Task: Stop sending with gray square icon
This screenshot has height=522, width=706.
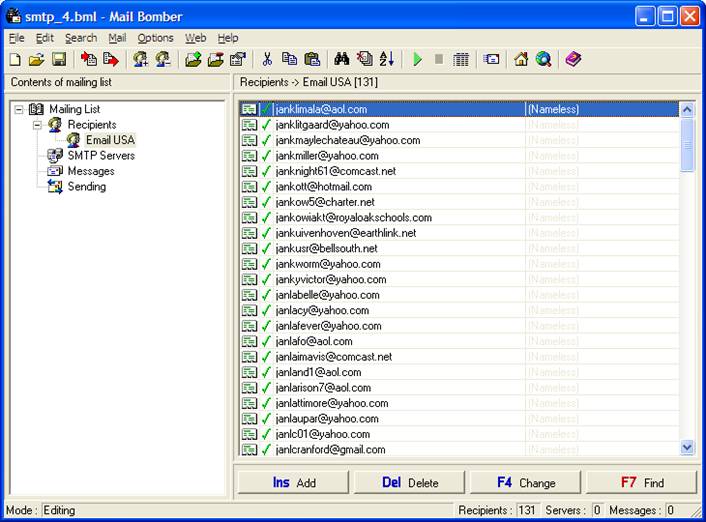Action: pyautogui.click(x=439, y=59)
